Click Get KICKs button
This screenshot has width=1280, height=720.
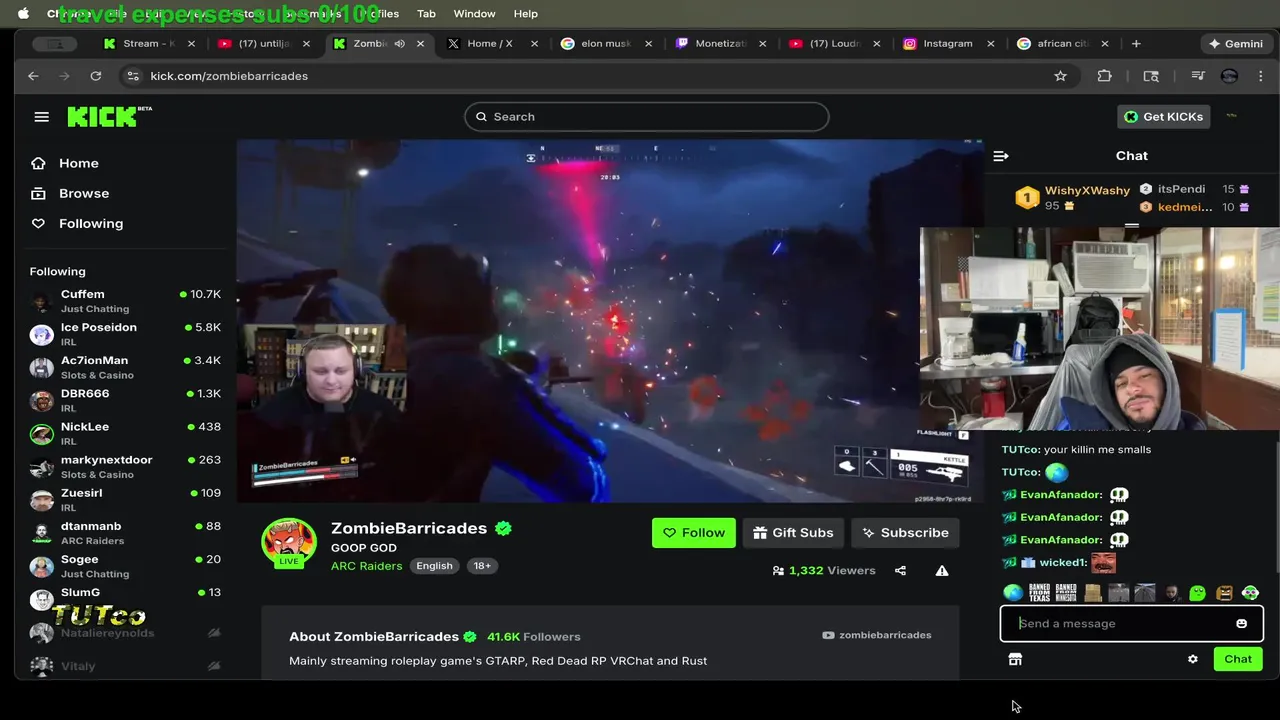pyautogui.click(x=1163, y=117)
